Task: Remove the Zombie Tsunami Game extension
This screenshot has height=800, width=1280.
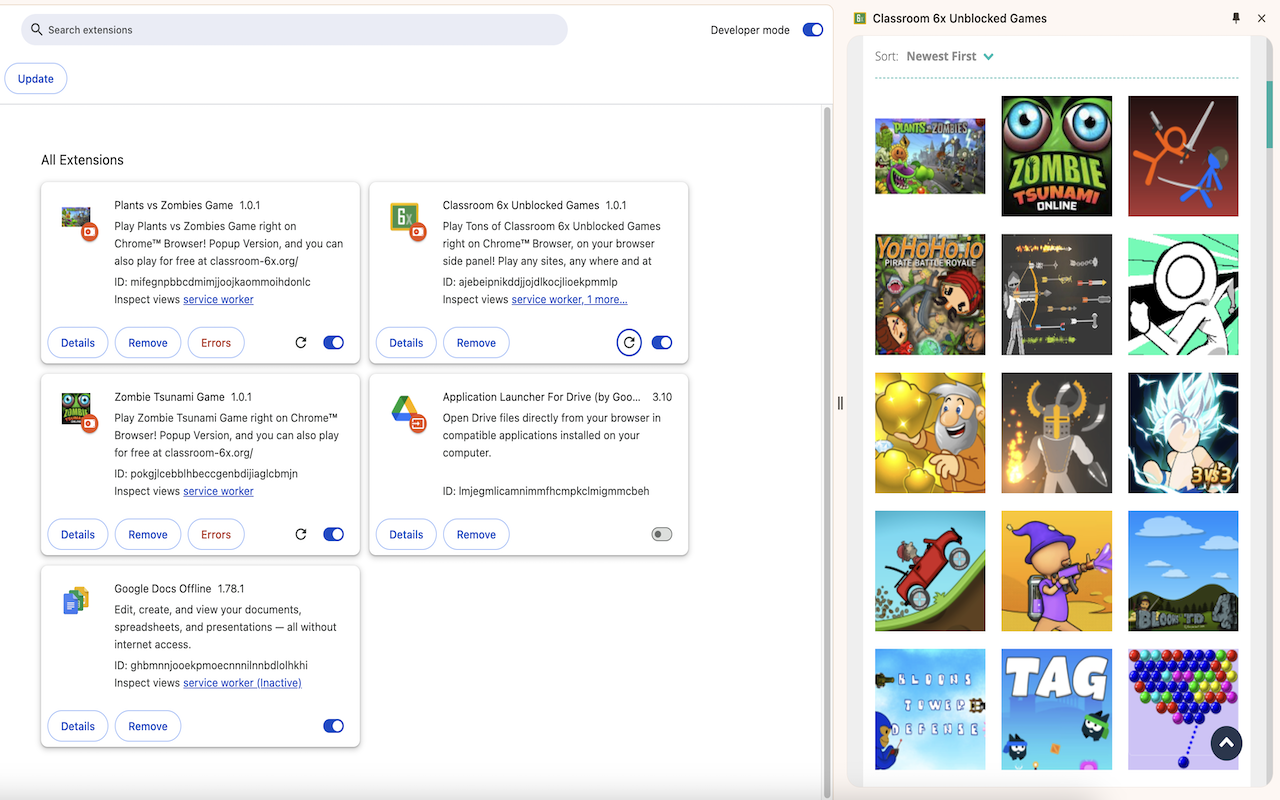Action: [x=148, y=534]
